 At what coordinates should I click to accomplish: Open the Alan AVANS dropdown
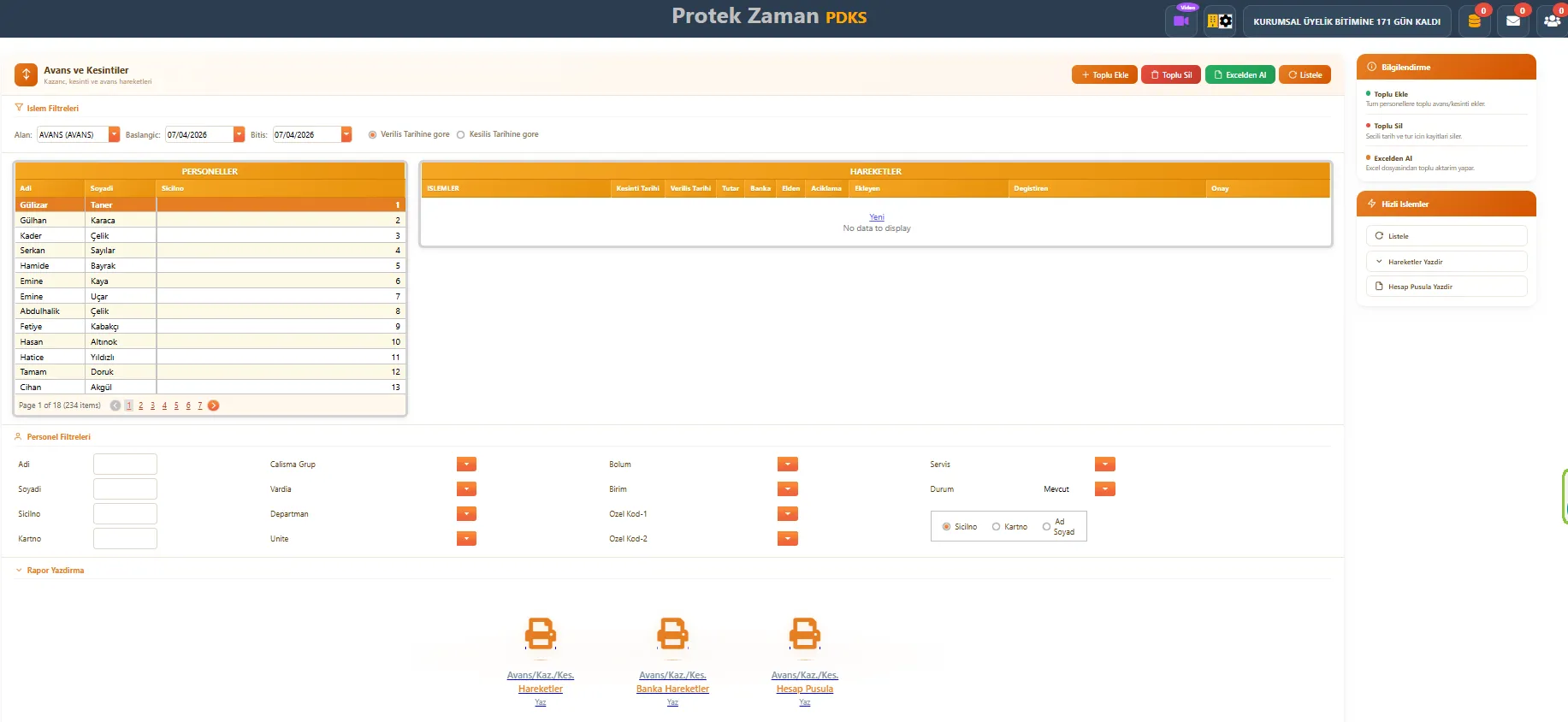pyautogui.click(x=114, y=134)
